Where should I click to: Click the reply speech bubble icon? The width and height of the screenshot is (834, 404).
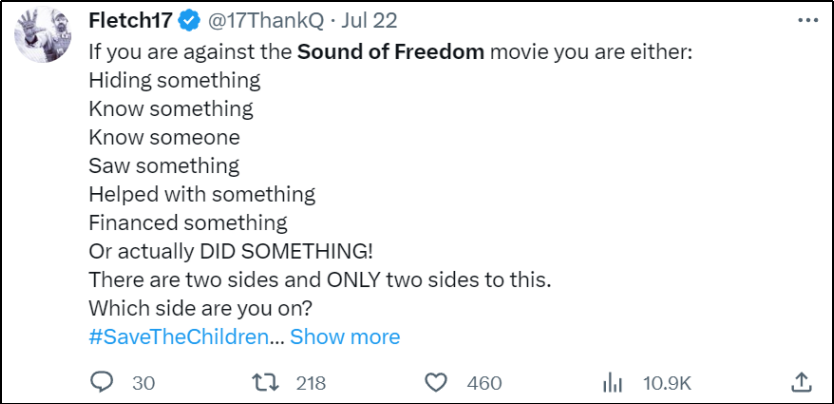(x=102, y=382)
